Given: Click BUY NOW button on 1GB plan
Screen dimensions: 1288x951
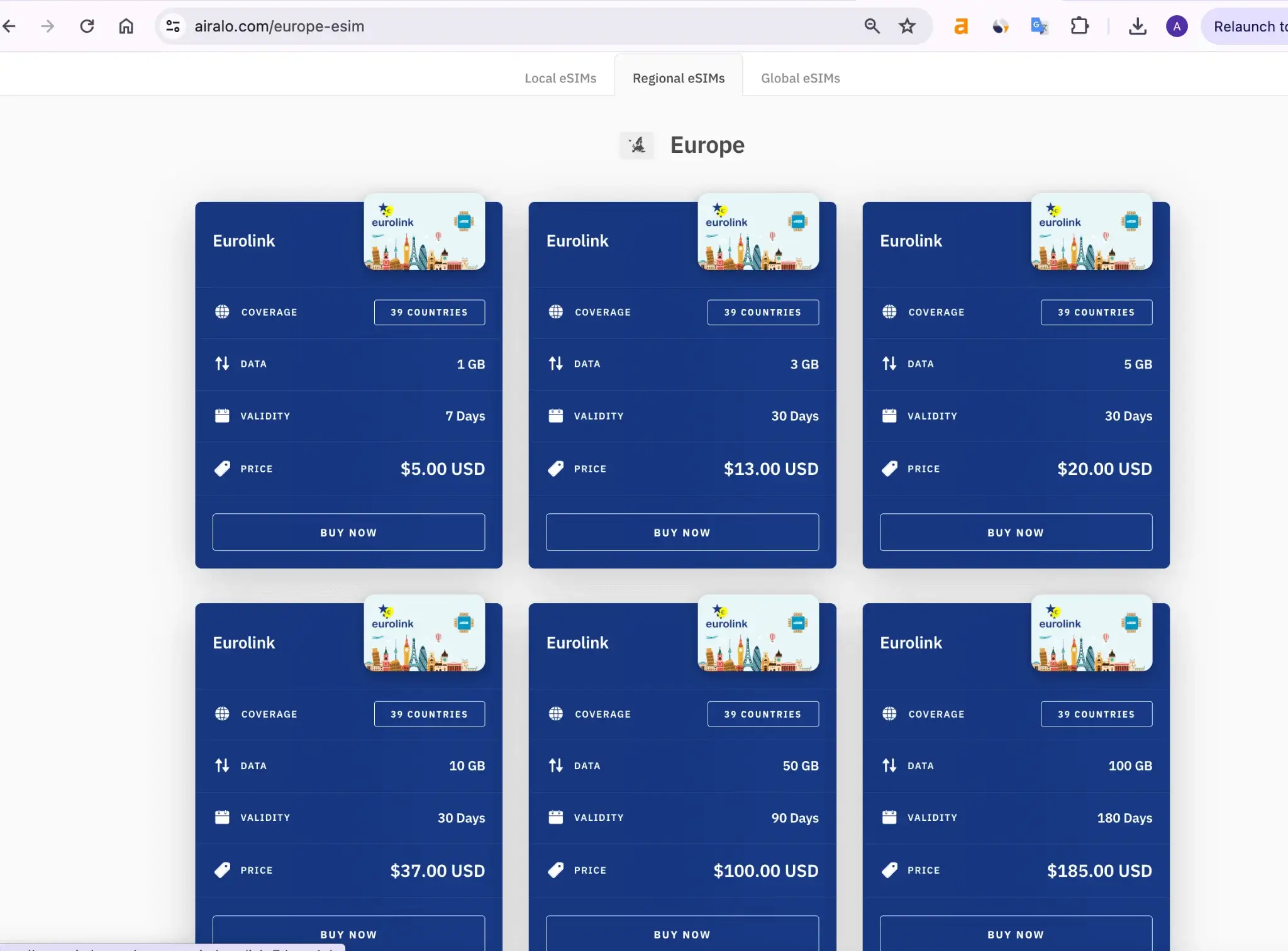Looking at the screenshot, I should pos(348,531).
